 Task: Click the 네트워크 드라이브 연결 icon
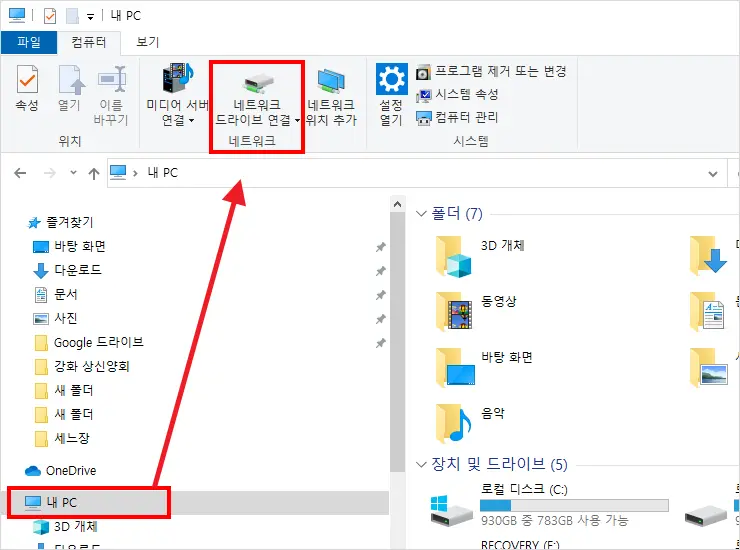point(258,83)
